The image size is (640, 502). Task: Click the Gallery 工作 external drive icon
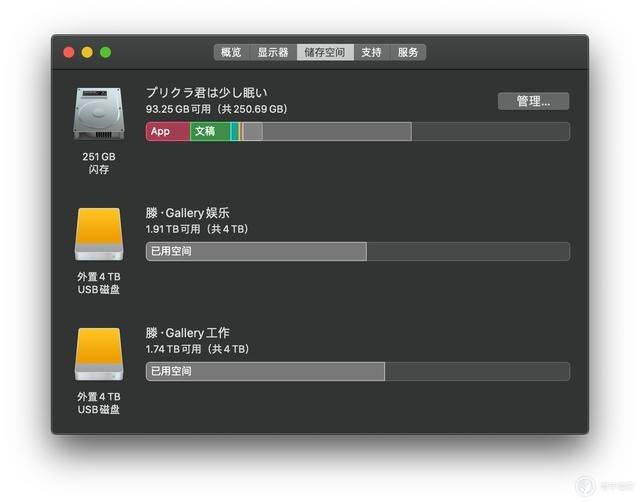[x=99, y=354]
